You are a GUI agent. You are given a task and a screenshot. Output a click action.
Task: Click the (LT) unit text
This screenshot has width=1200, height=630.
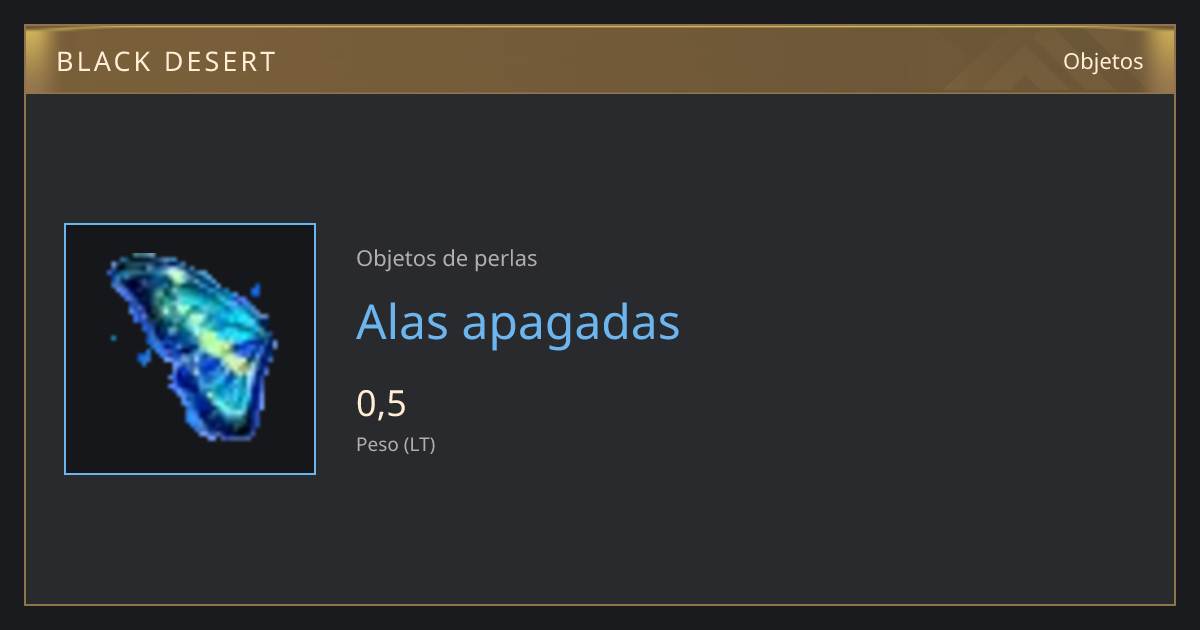419,444
